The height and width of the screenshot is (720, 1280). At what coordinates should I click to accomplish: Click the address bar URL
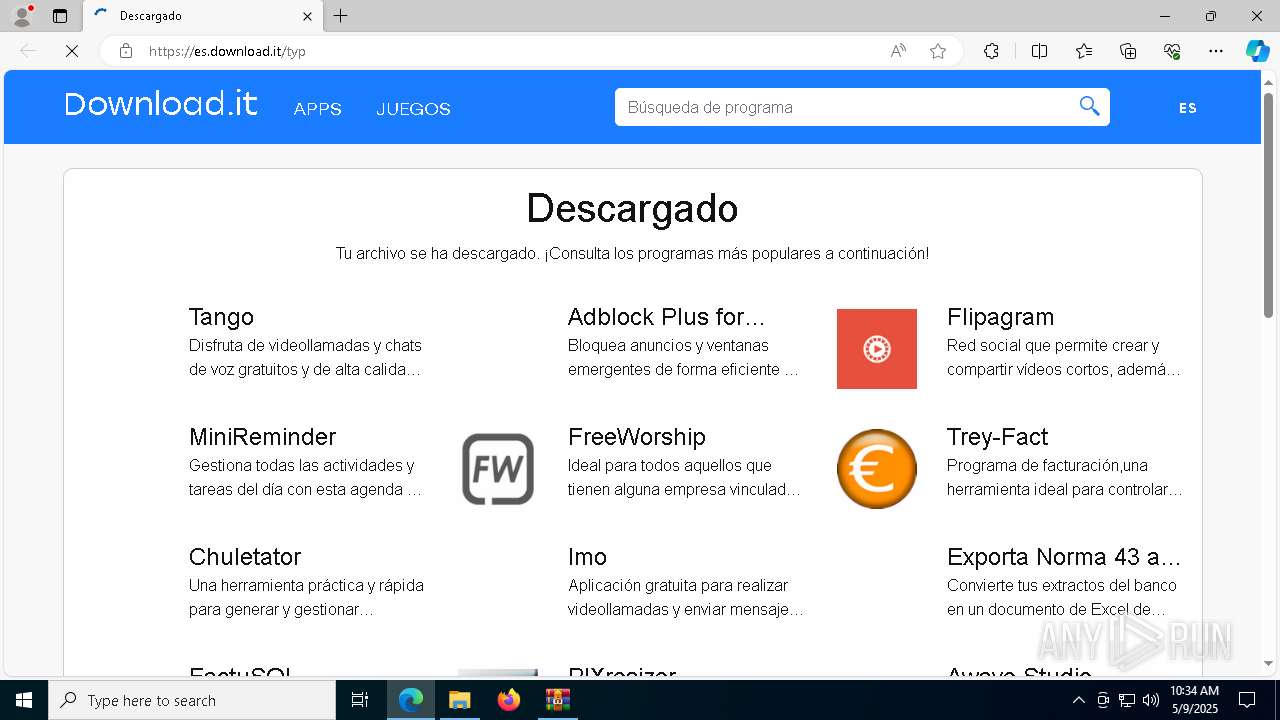(227, 51)
